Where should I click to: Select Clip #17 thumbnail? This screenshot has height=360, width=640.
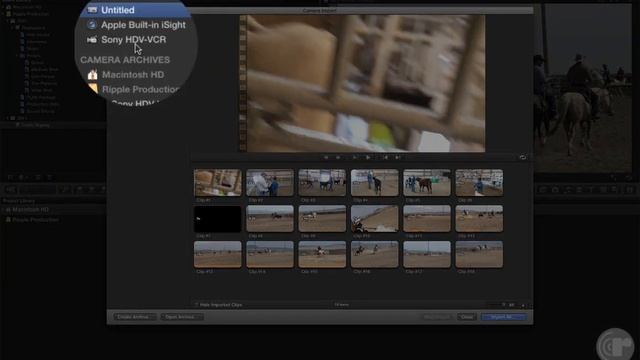pyautogui.click(x=427, y=254)
